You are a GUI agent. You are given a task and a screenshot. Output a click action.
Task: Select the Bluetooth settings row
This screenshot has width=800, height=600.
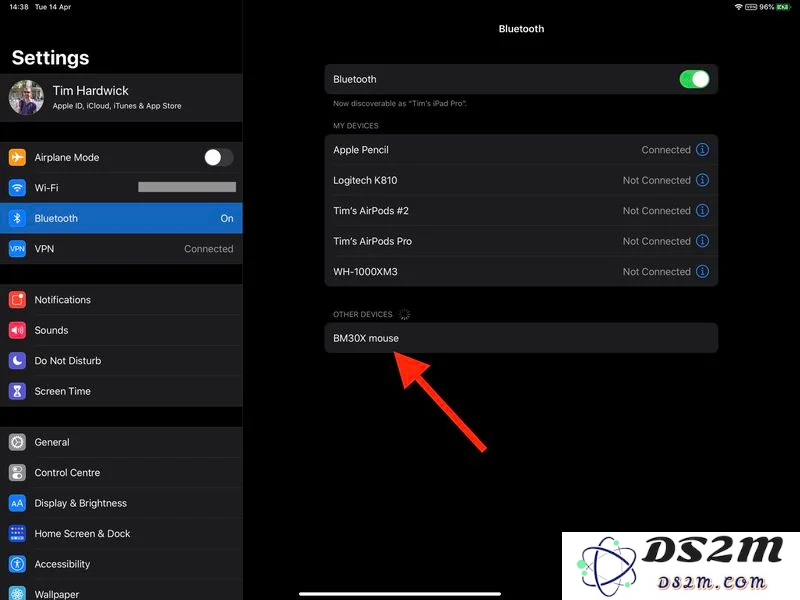pyautogui.click(x=121, y=218)
